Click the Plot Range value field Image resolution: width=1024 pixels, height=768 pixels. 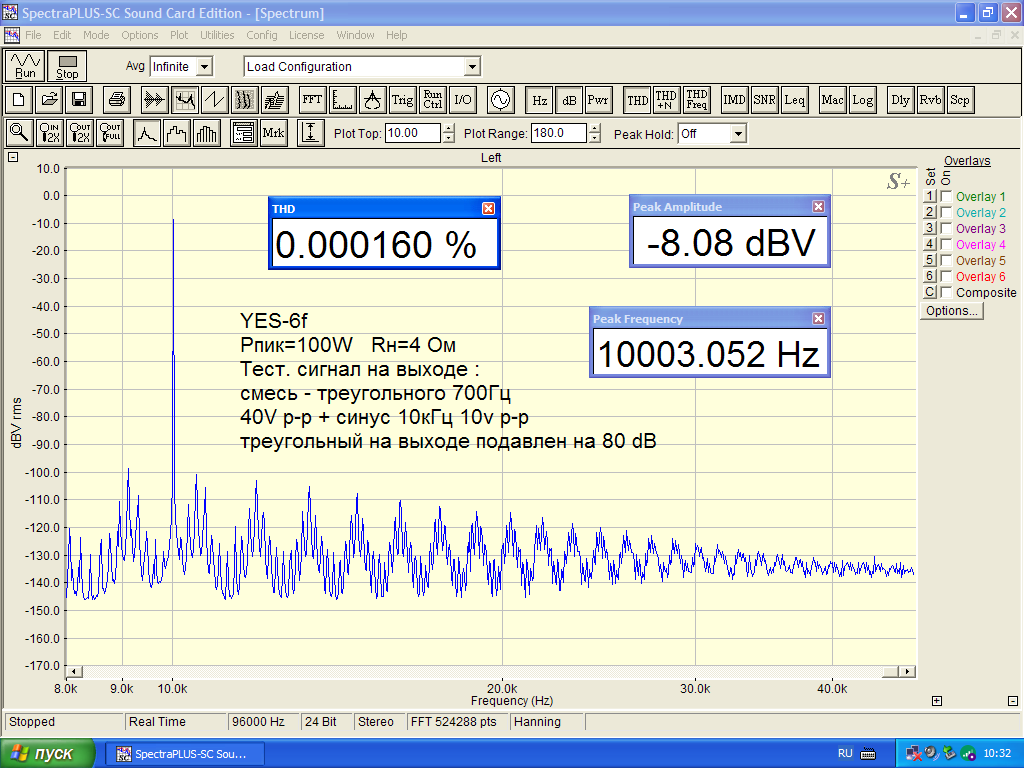559,133
